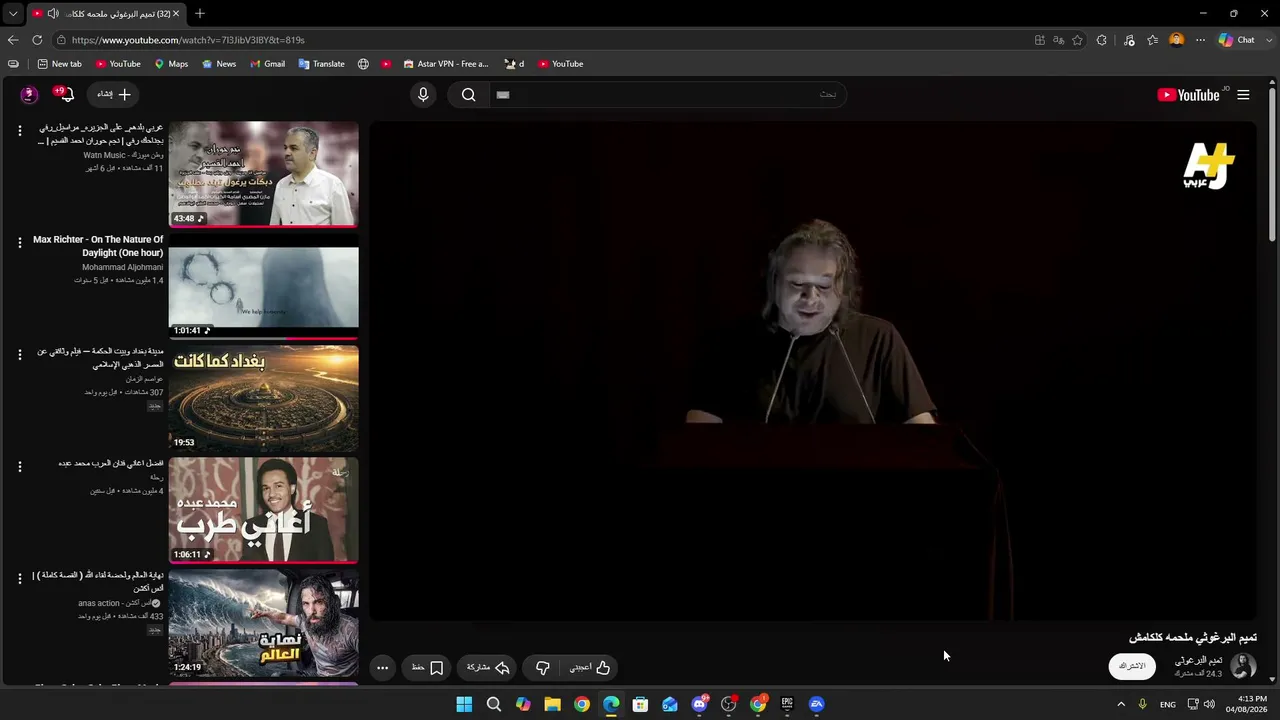Viewport: 1280px width, 720px height.
Task: Open the تميم البرغوثي channel avatar
Action: pos(1243,666)
